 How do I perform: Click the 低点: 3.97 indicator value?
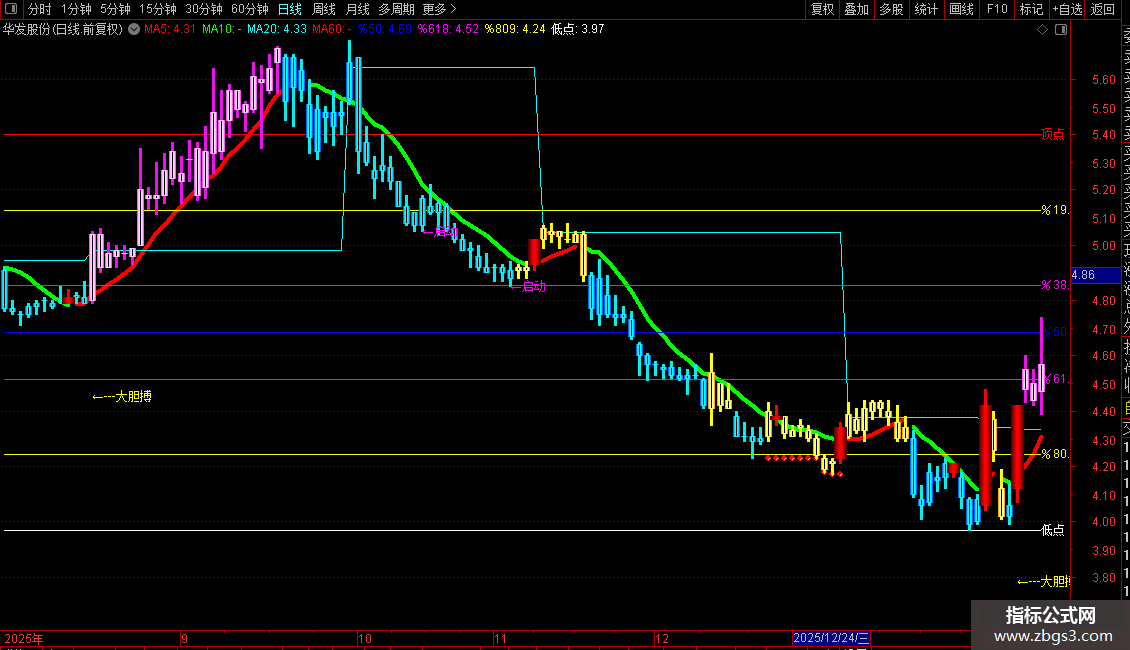tap(577, 29)
